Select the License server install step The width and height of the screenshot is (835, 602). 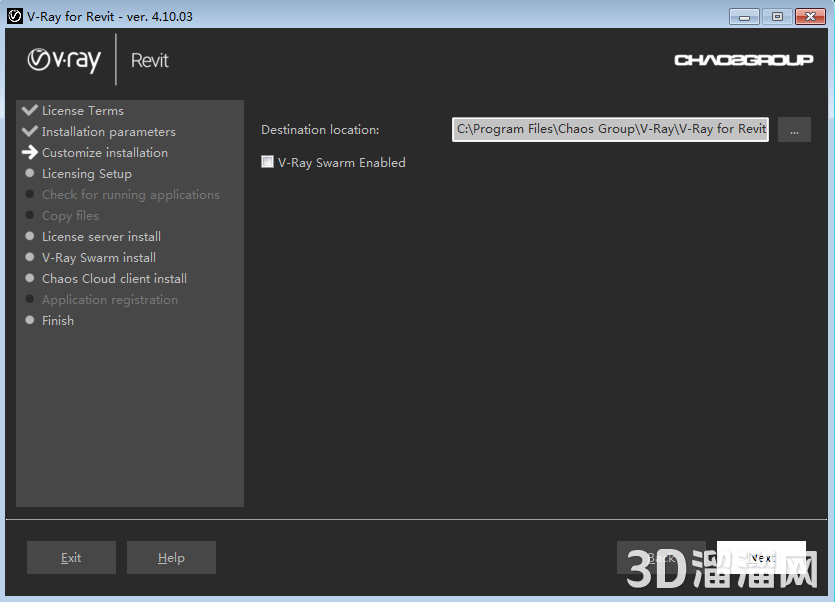click(101, 236)
